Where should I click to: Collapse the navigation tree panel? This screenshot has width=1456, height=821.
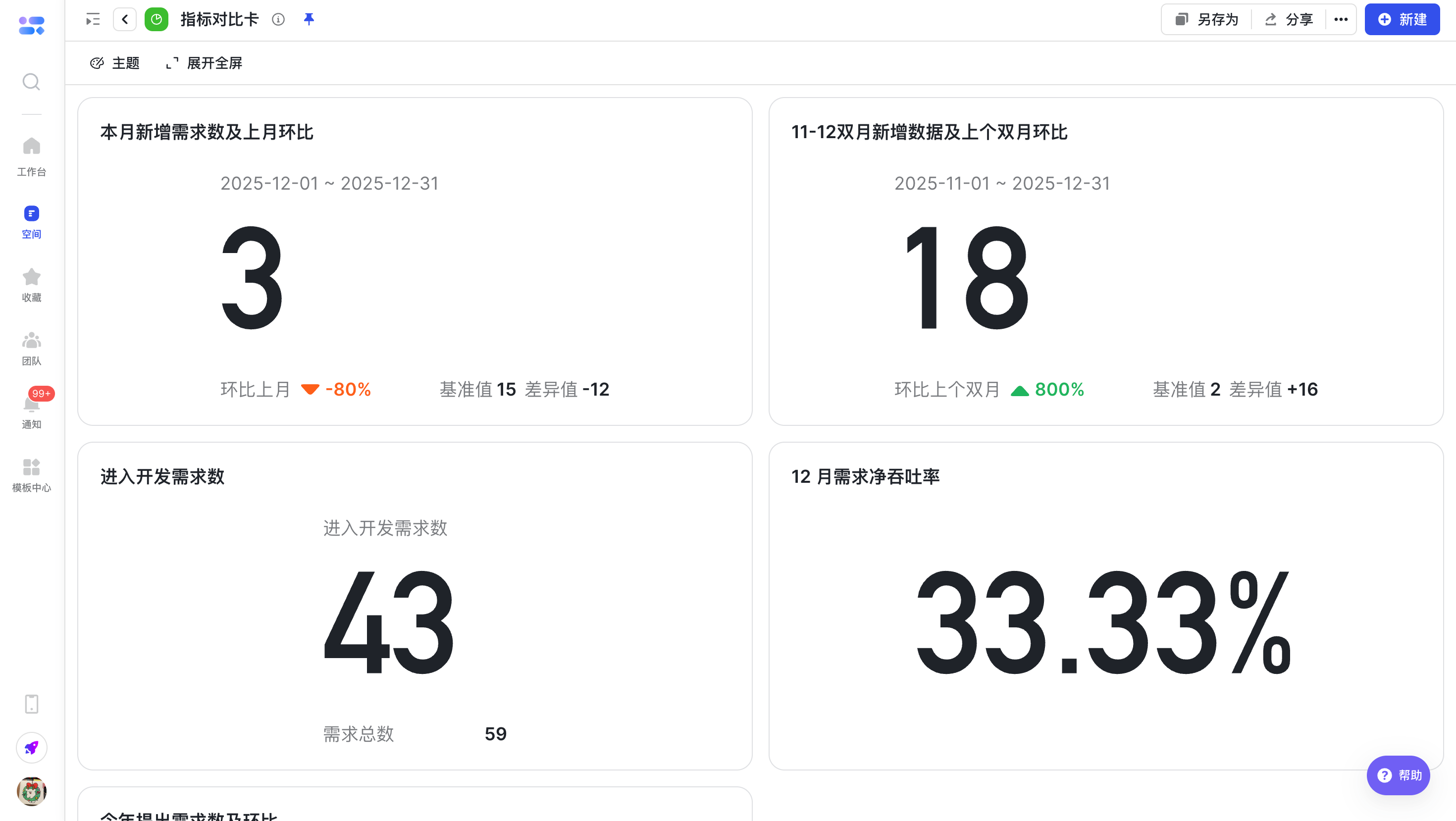tap(93, 20)
